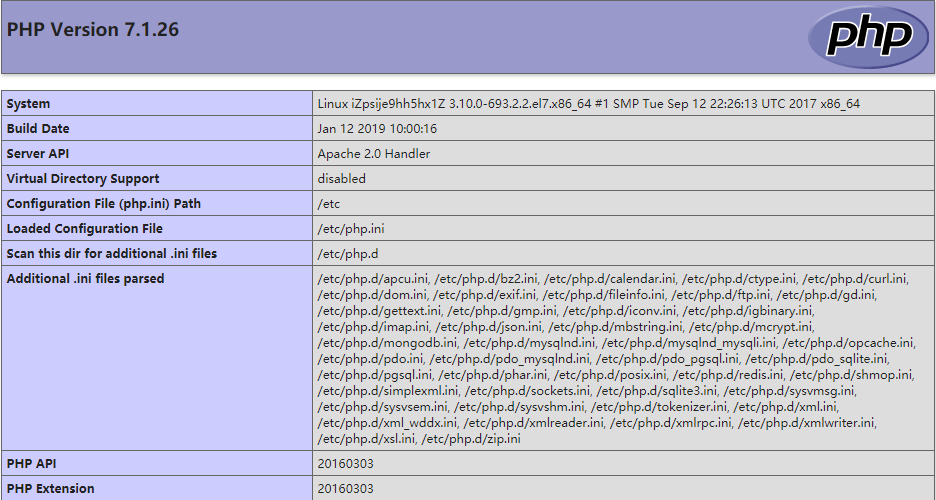Select the Linux system info value
Screen dimensions: 936x500
coord(589,103)
